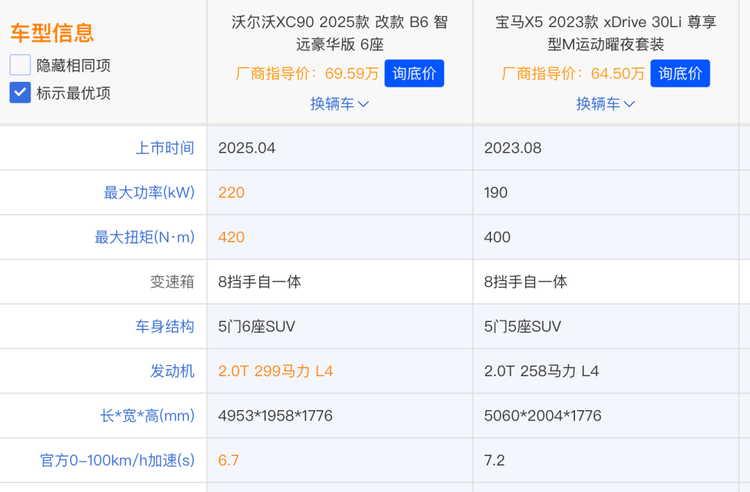Click the 上市时间 parameter label

point(165,148)
